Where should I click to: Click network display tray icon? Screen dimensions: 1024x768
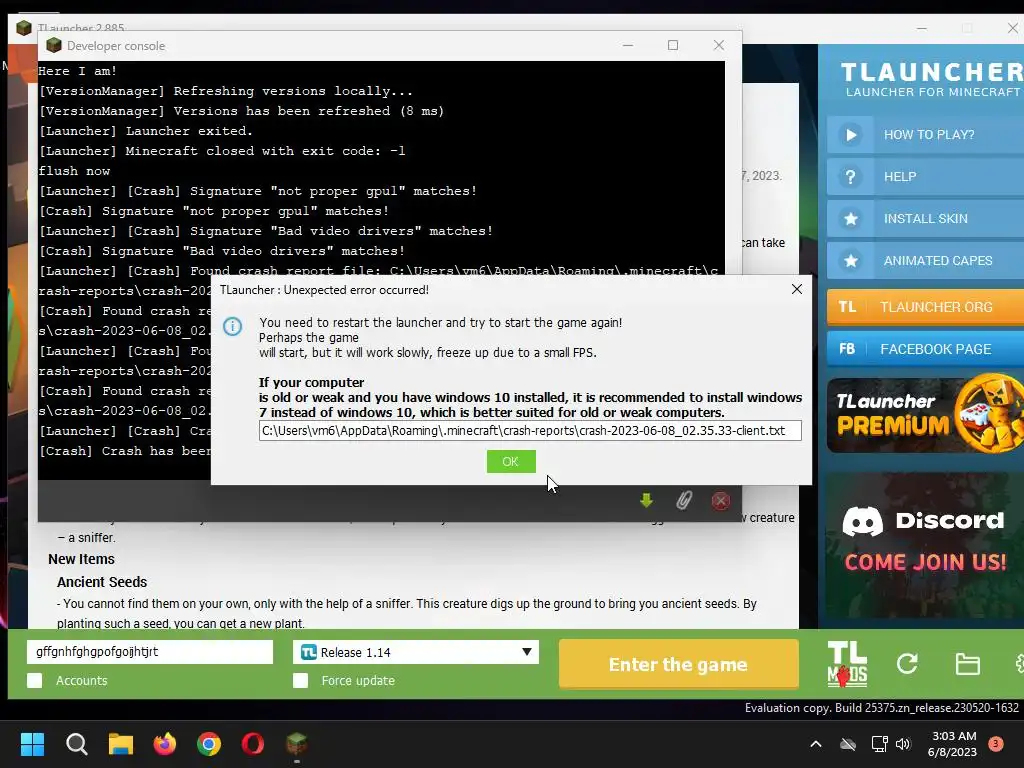pos(879,744)
